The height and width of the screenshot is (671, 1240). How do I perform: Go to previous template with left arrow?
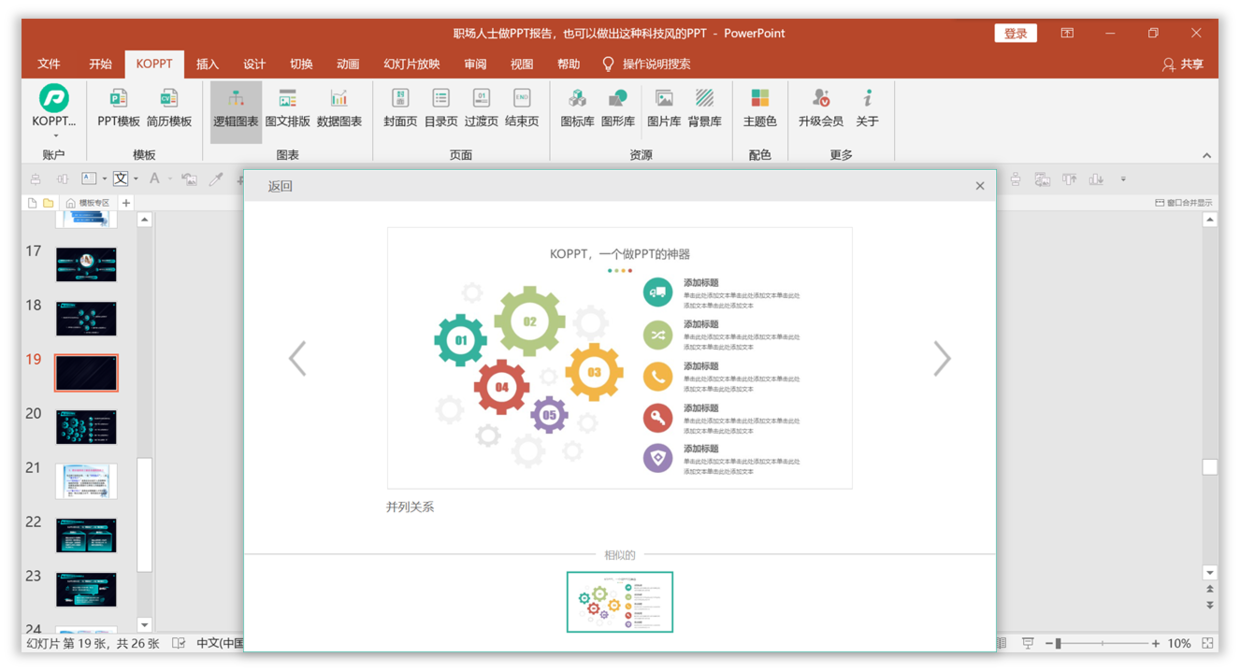(297, 358)
